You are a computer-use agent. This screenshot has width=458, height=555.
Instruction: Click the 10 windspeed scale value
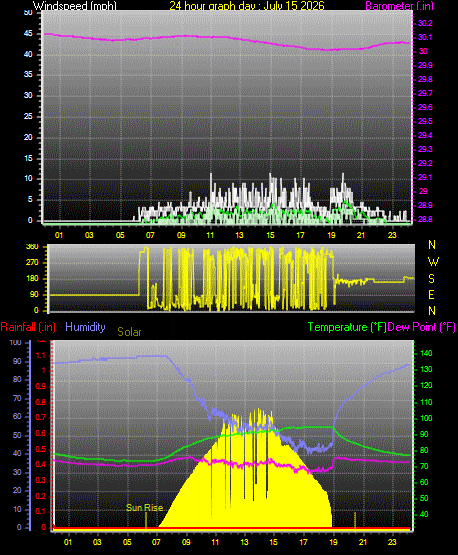pos(28,178)
